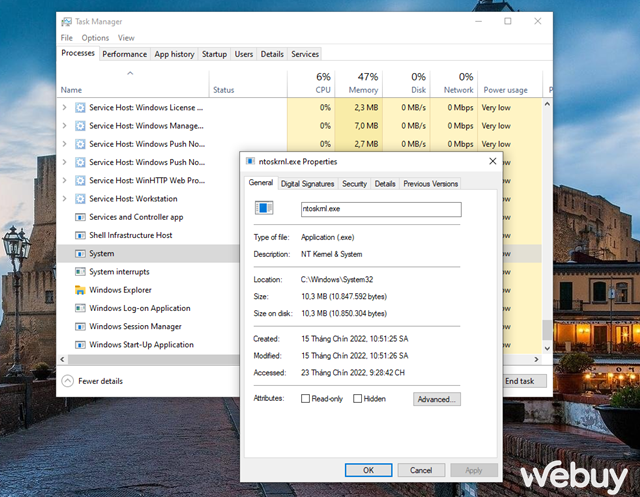Click the vertical scrollbar thumb in process list
This screenshot has width=640, height=497.
(x=547, y=330)
